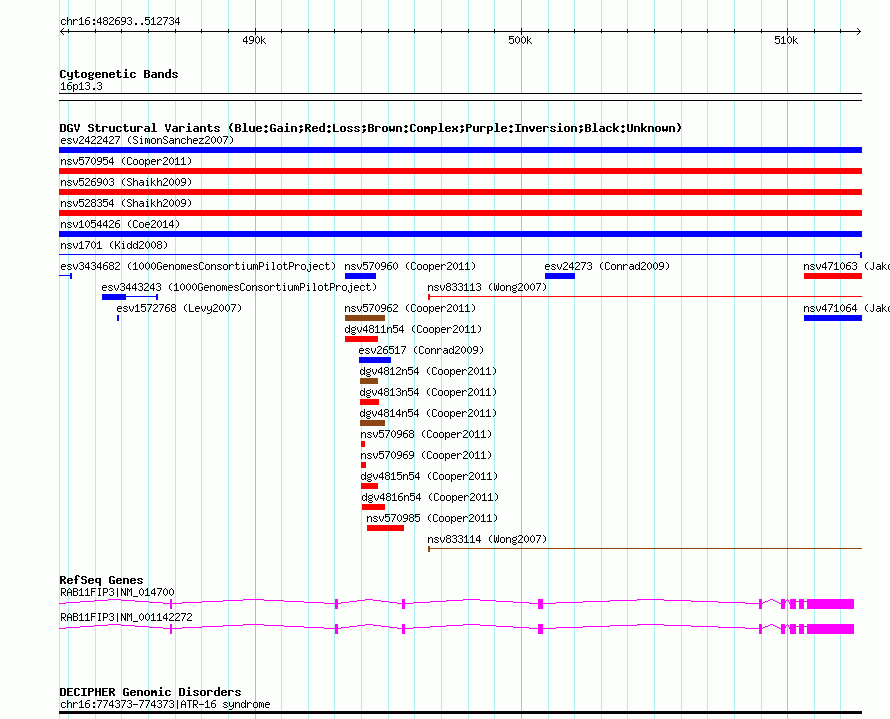The width and height of the screenshot is (890, 719).
Task: Click the 490k ruler mark
Action: (x=254, y=40)
